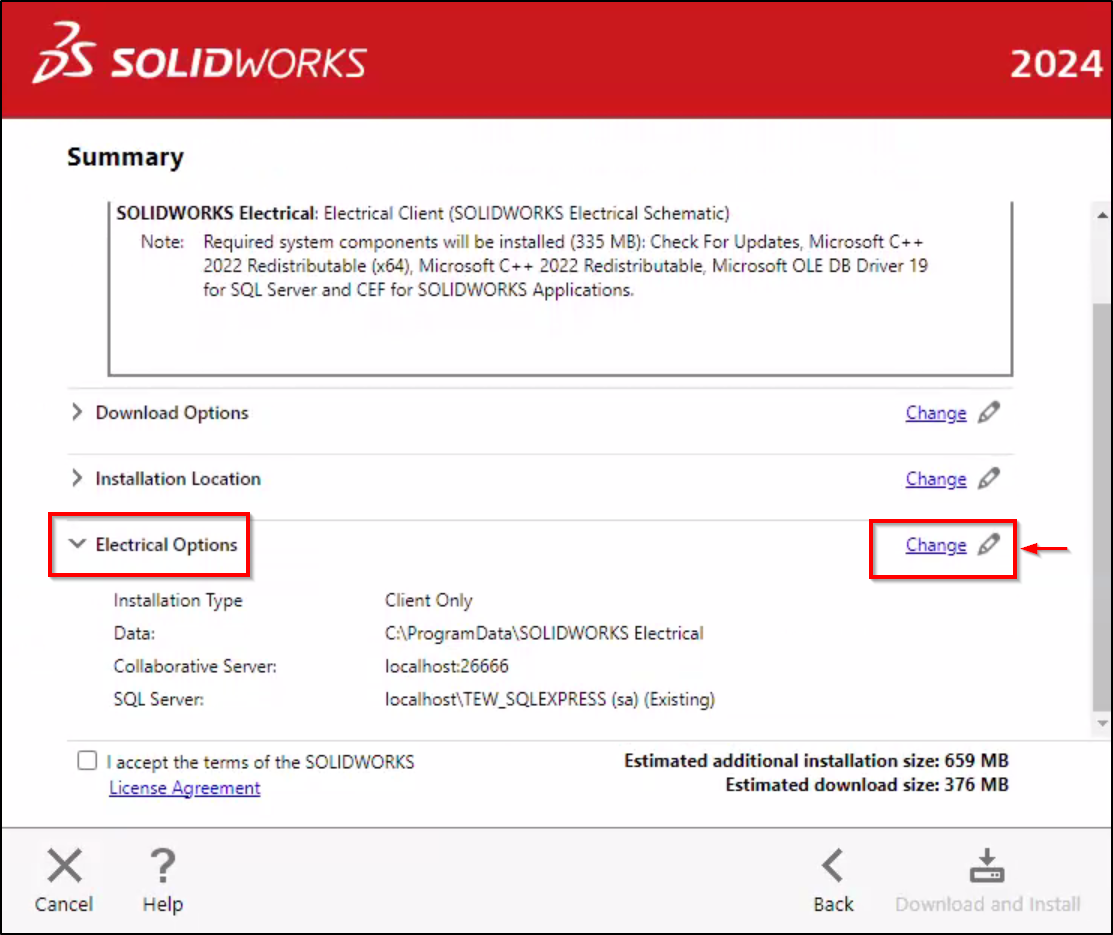Click the localhost:26666 collaborative server value
The width and height of the screenshot is (1113, 935).
(x=446, y=666)
